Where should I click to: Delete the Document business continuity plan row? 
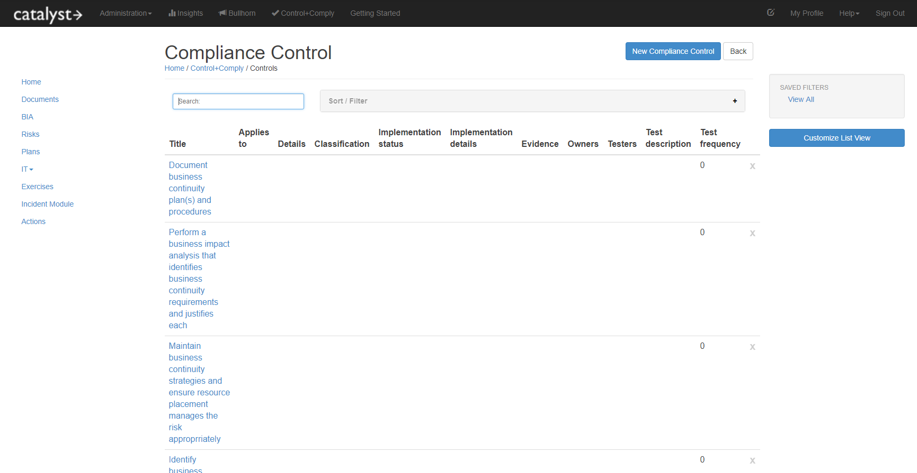pyautogui.click(x=752, y=166)
